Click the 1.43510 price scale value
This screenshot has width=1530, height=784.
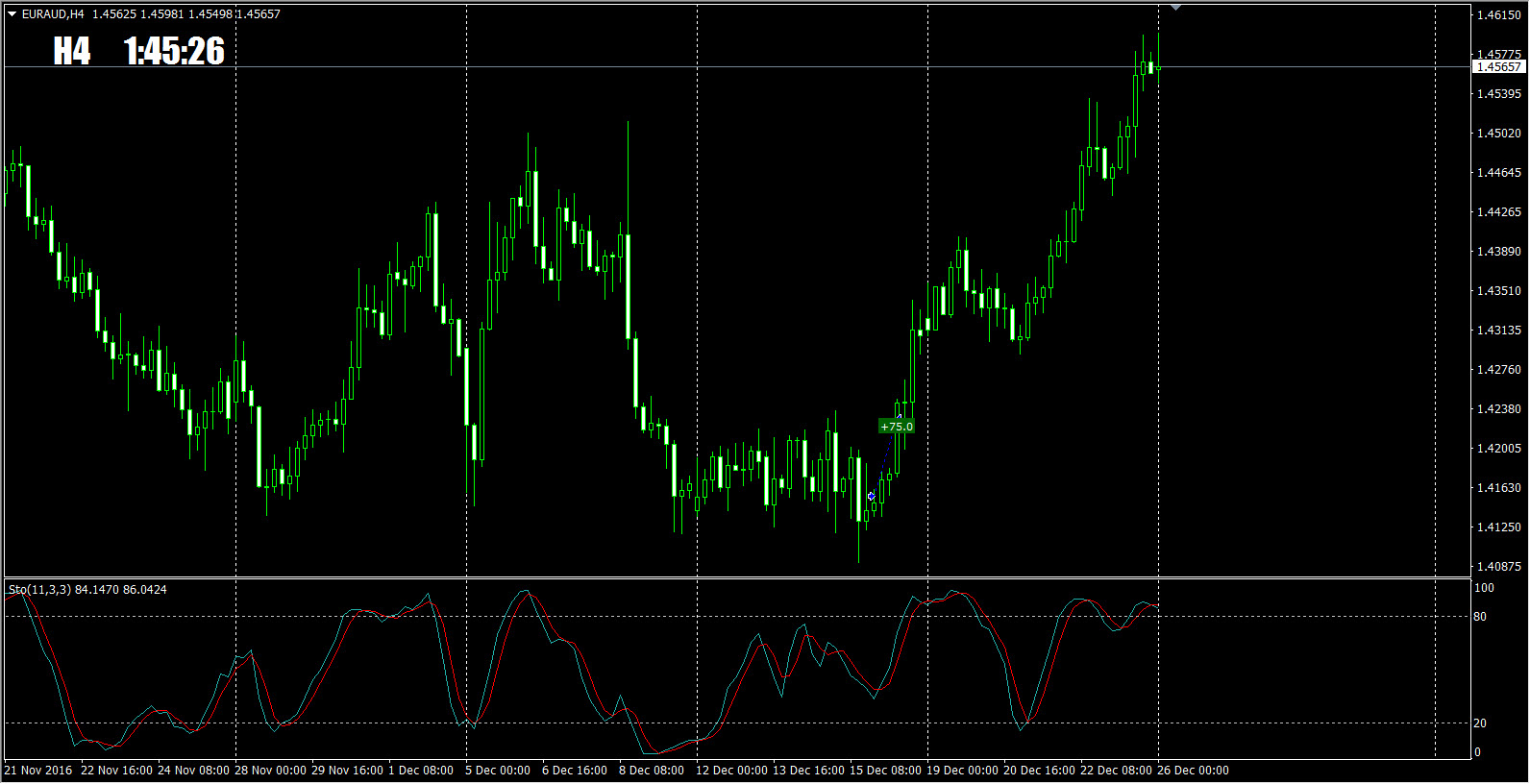1499,291
